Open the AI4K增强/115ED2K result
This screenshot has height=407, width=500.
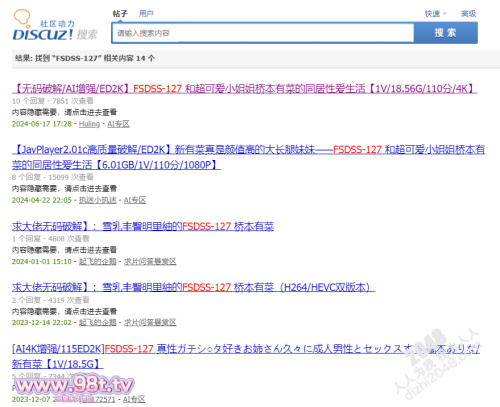coord(246,356)
